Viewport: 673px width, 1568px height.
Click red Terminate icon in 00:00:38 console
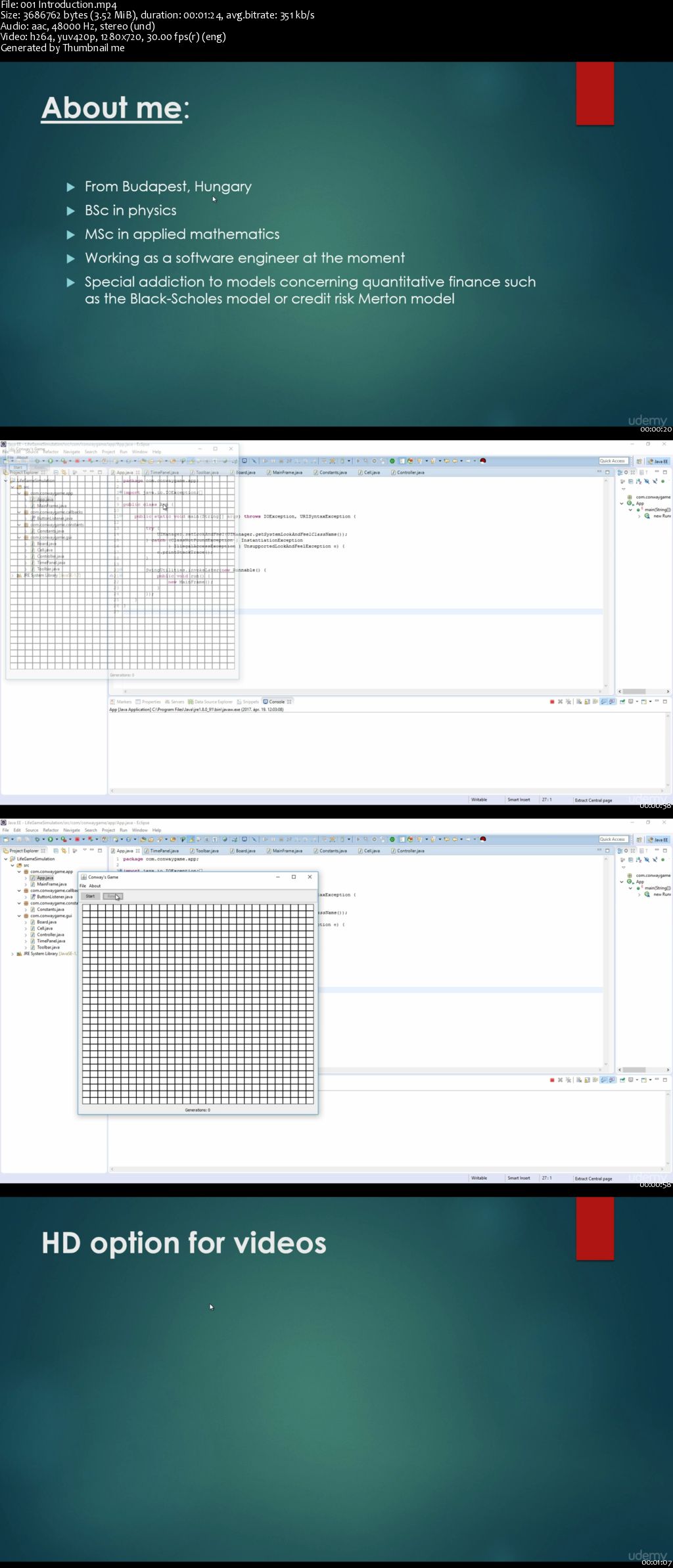[x=552, y=702]
